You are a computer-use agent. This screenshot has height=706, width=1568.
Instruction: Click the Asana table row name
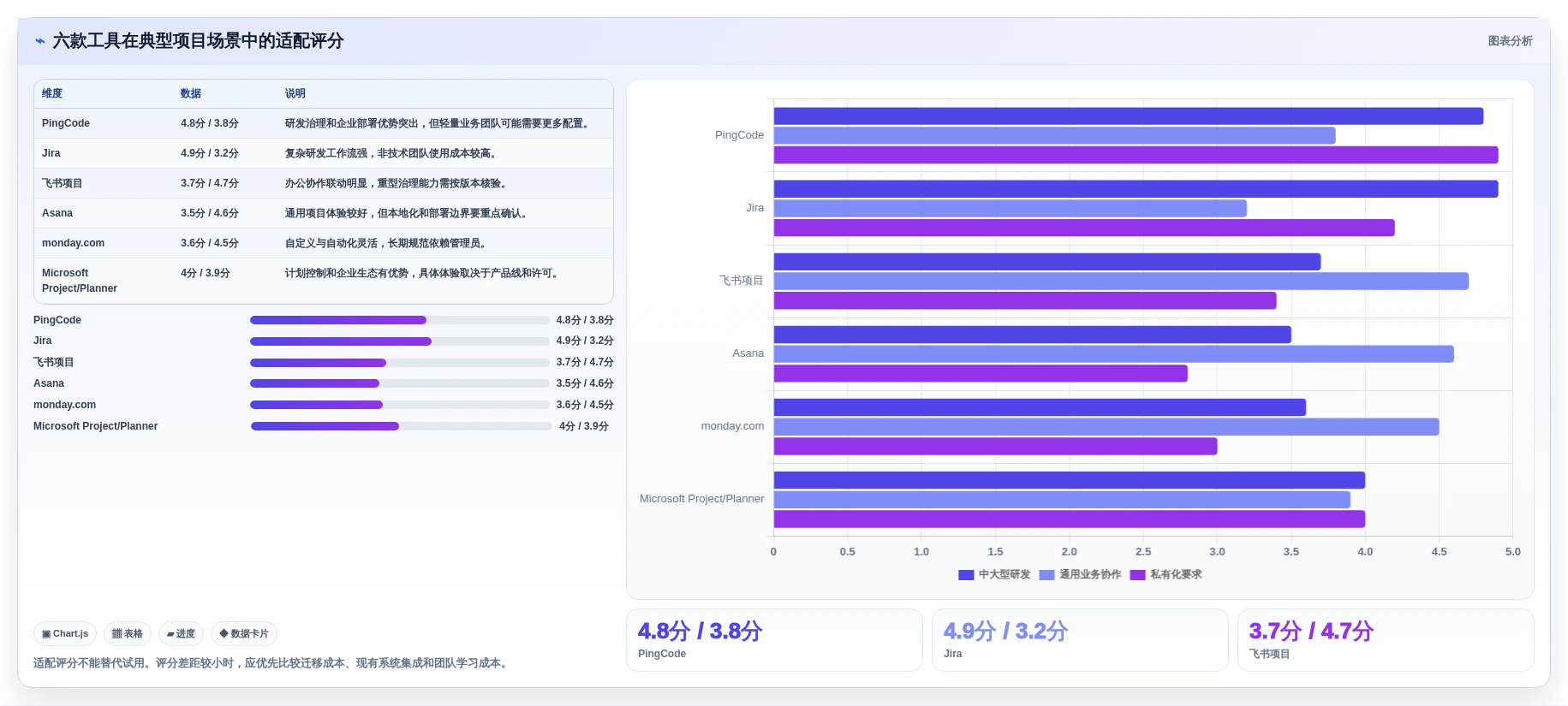[57, 213]
